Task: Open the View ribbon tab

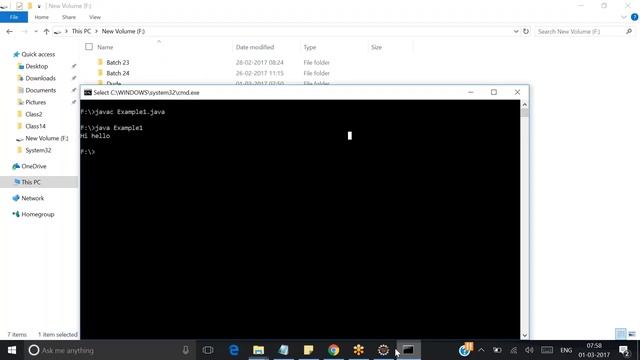Action: 95,17
